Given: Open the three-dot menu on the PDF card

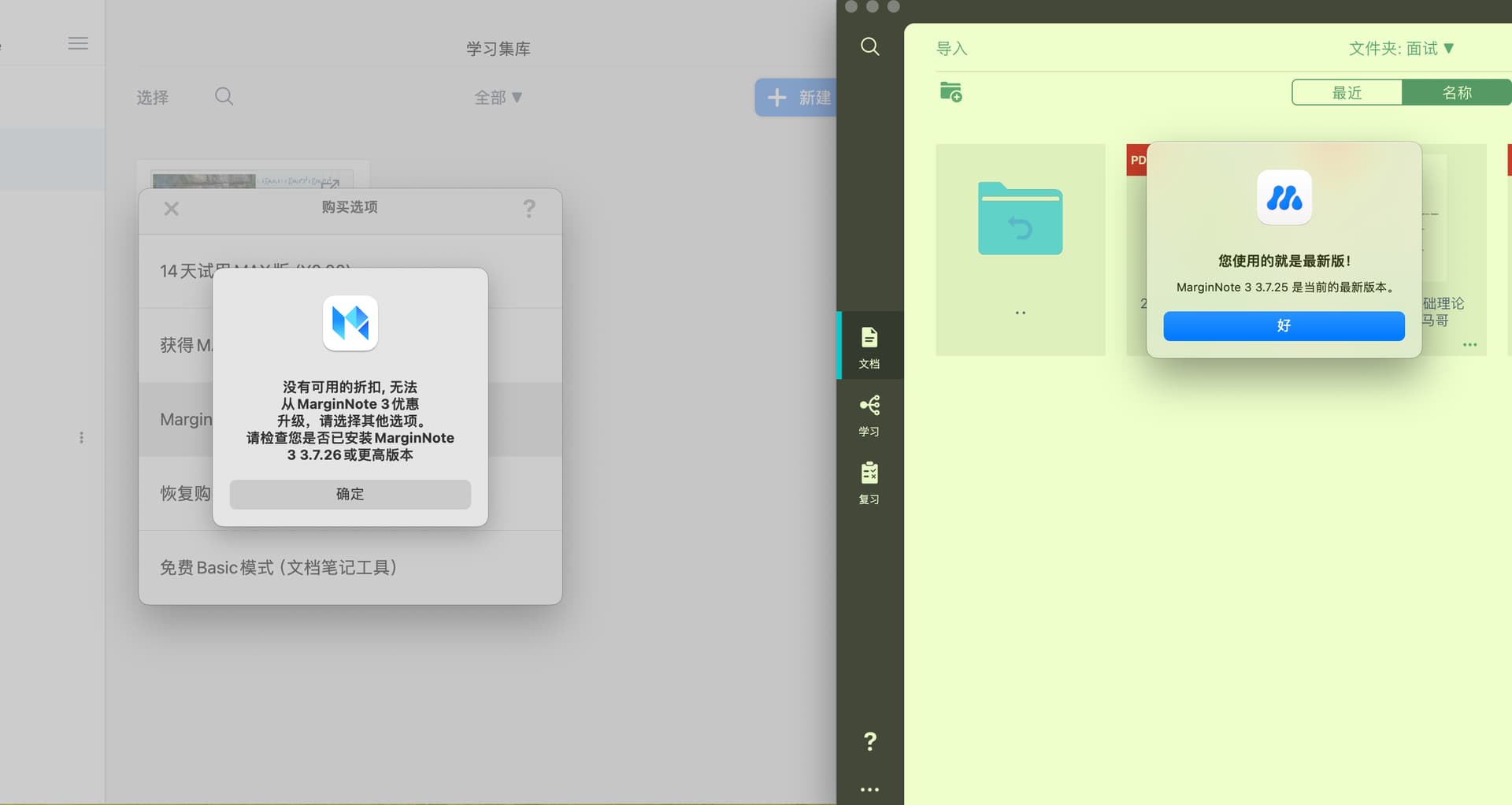Looking at the screenshot, I should tap(1469, 345).
